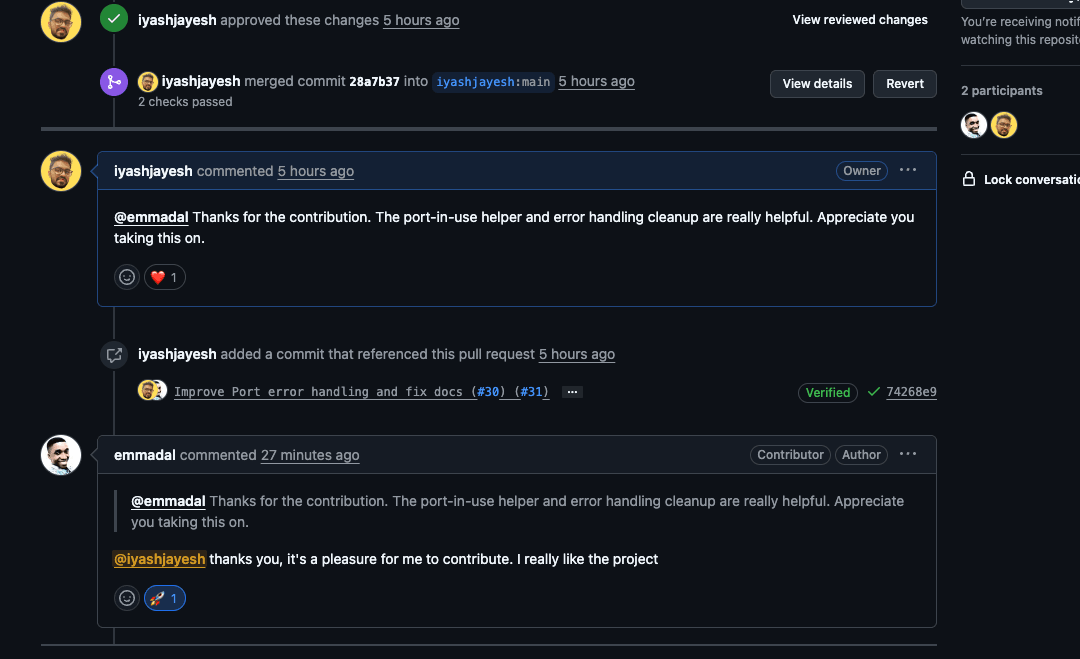Screen dimensions: 1080x659
Task: Open the iyashjayesh:main branch link
Action: click(x=494, y=82)
